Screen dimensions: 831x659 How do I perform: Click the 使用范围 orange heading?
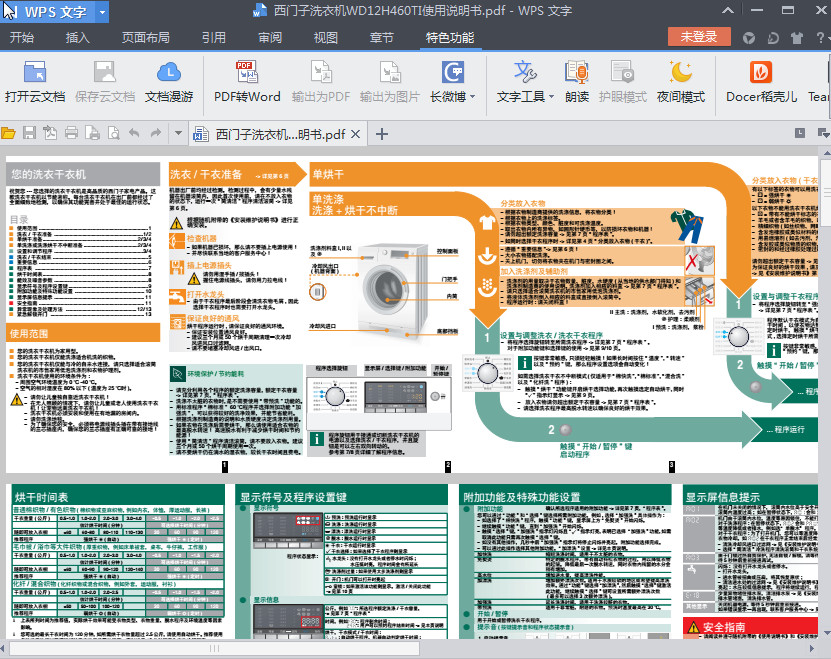pyautogui.click(x=29, y=333)
